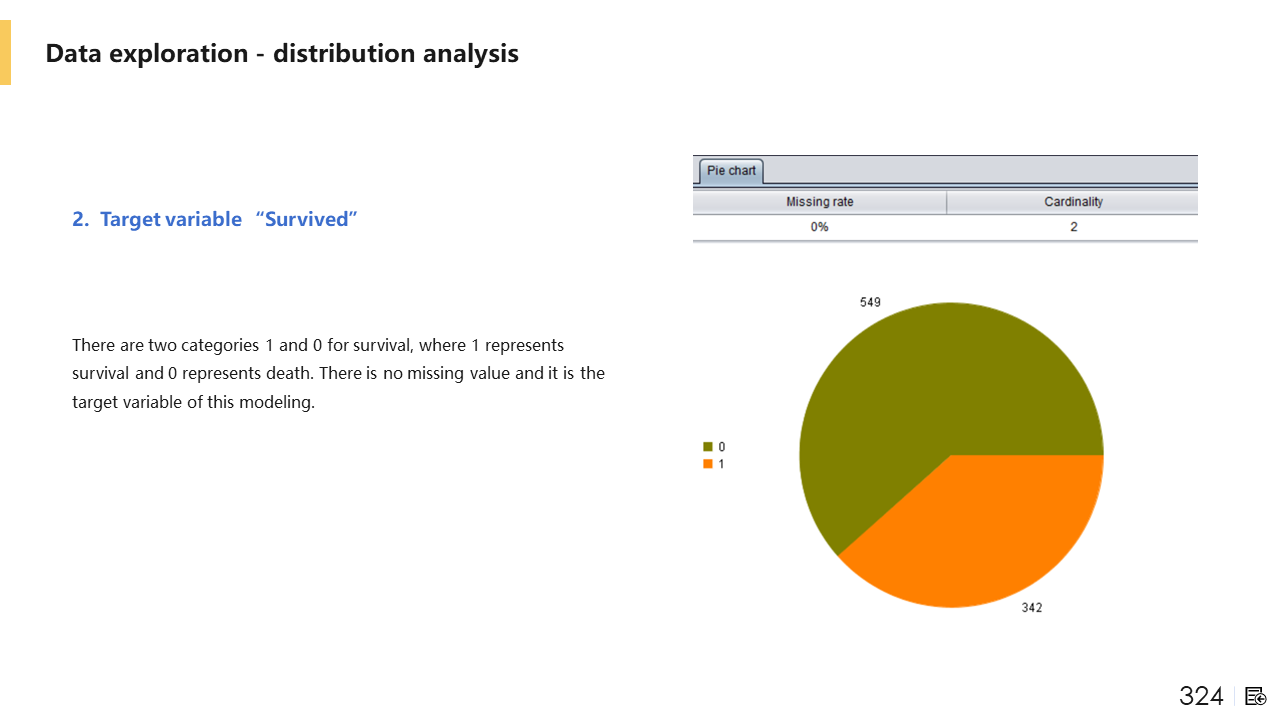Click the yellow accent bar beside the title
The width and height of the screenshot is (1280, 720).
click(5, 53)
